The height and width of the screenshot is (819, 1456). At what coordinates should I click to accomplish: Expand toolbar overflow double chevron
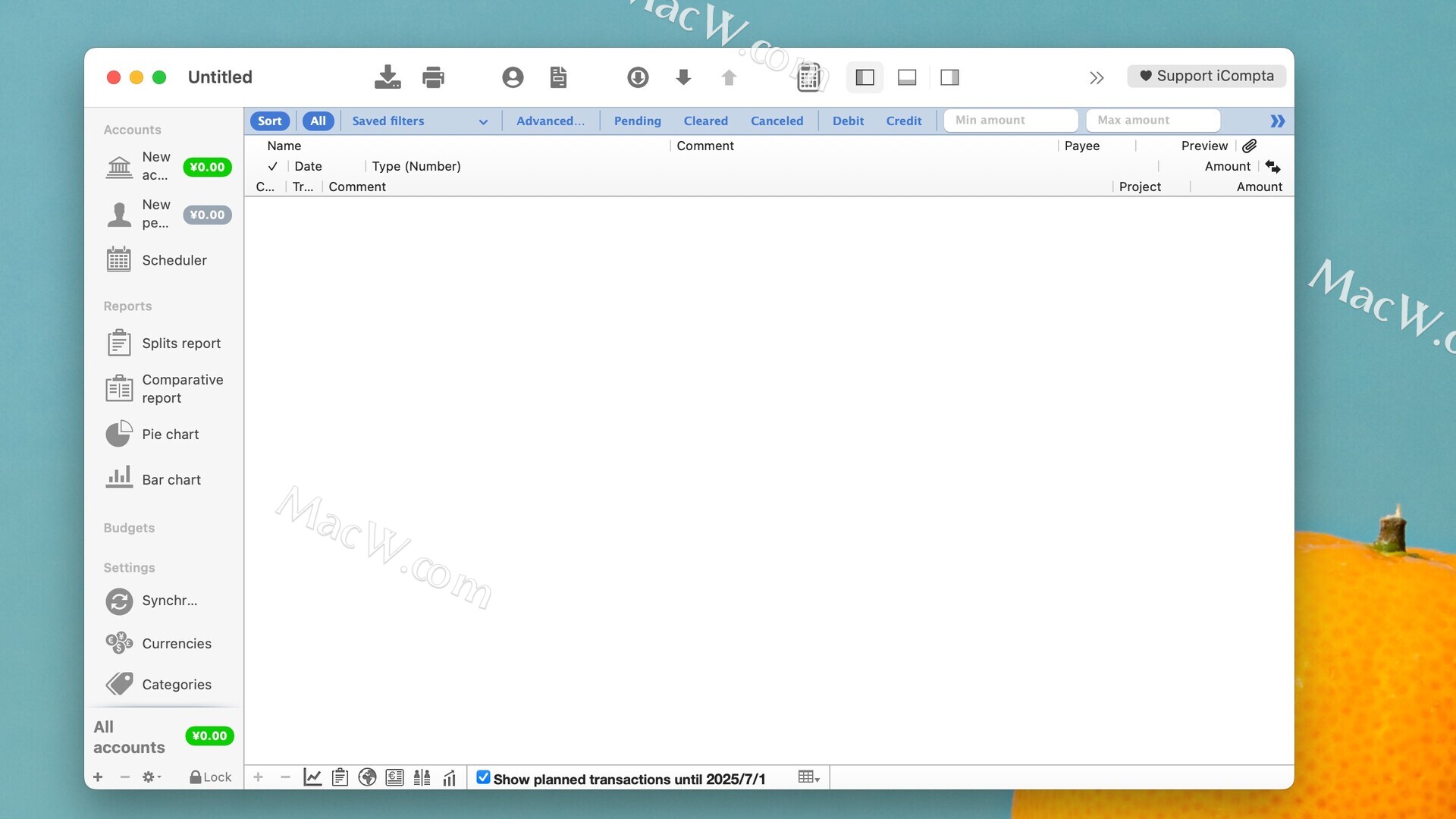pyautogui.click(x=1097, y=77)
